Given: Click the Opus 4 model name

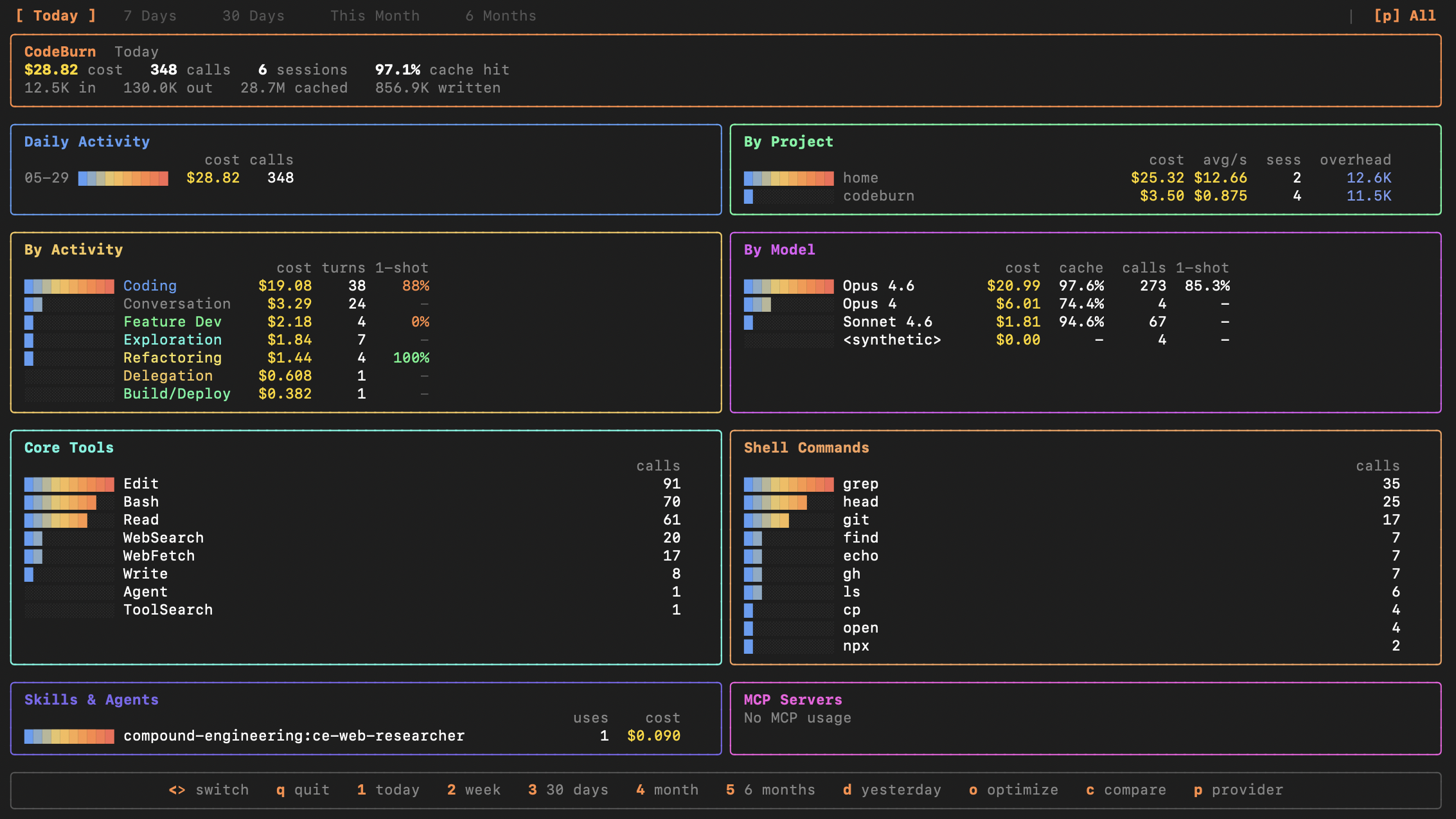Looking at the screenshot, I should point(869,303).
